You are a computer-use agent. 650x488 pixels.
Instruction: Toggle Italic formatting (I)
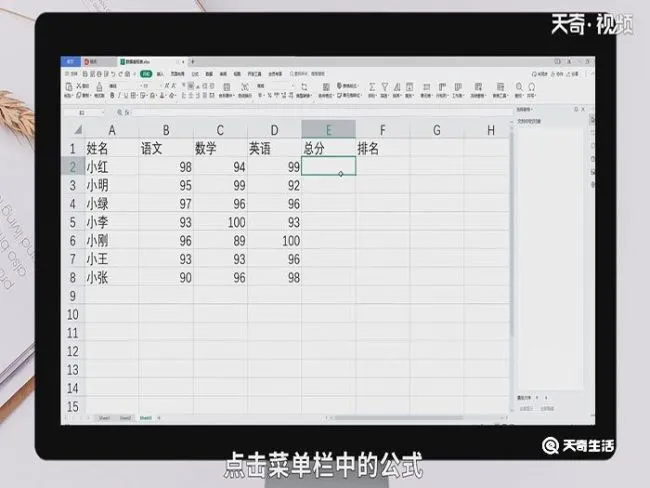[119, 96]
